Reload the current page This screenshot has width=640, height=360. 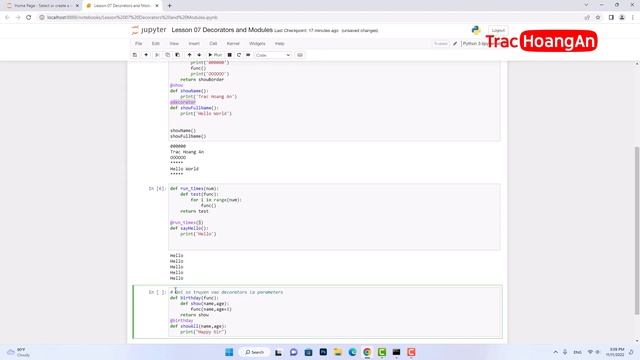29,17
